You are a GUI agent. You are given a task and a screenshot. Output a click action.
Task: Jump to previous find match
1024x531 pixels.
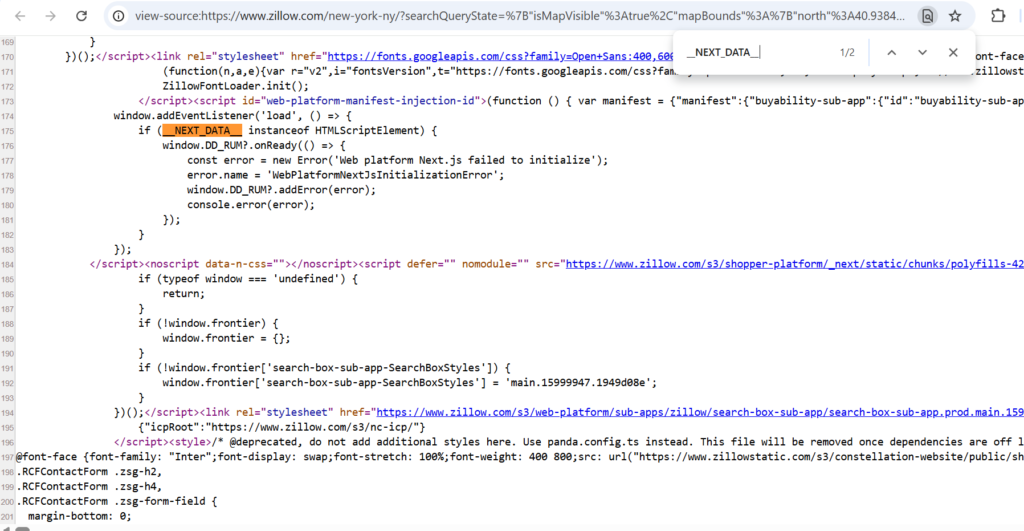[891, 52]
